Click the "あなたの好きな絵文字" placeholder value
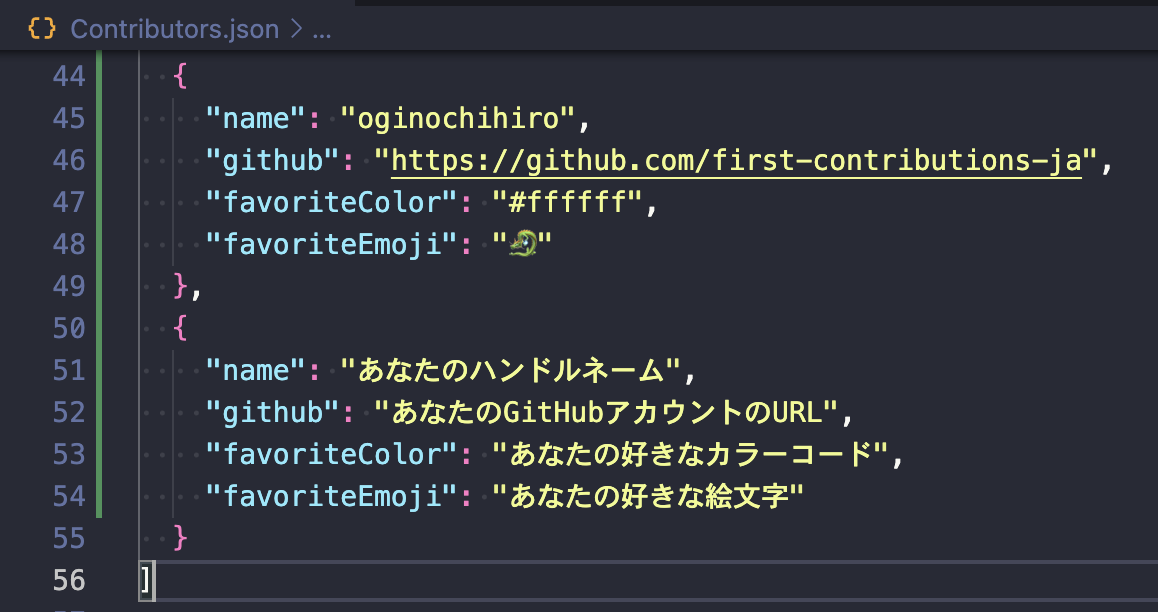This screenshot has width=1158, height=612. coord(648,496)
